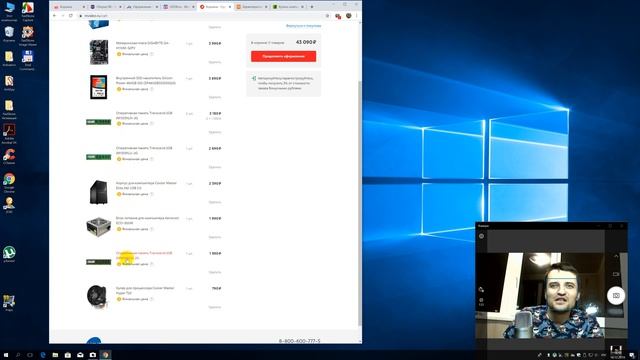Image resolution: width=640 pixels, height=360 pixels.
Task: Click the power supply thumbnail
Action: [98, 227]
